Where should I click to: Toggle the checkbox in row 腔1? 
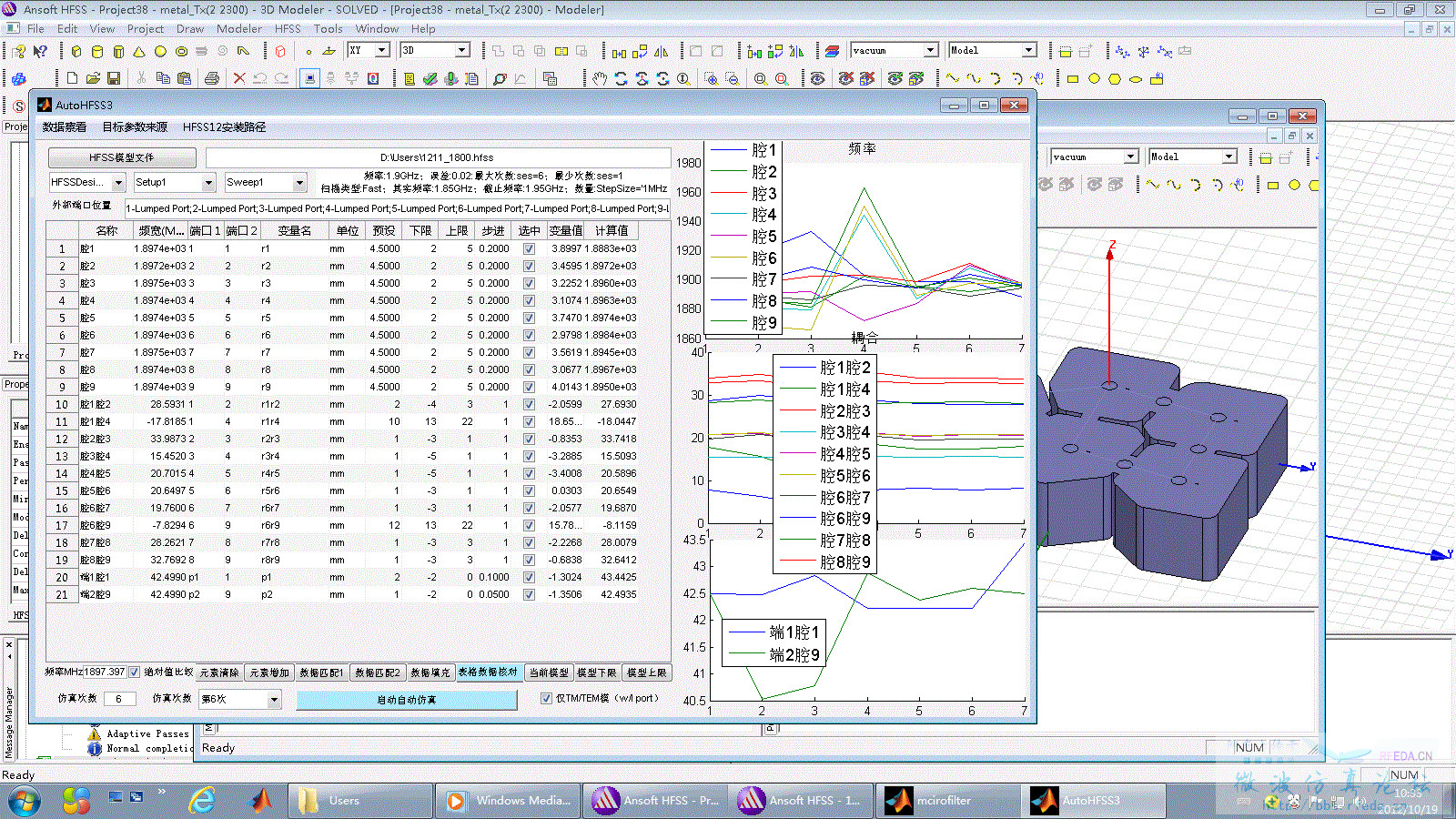pyautogui.click(x=529, y=248)
